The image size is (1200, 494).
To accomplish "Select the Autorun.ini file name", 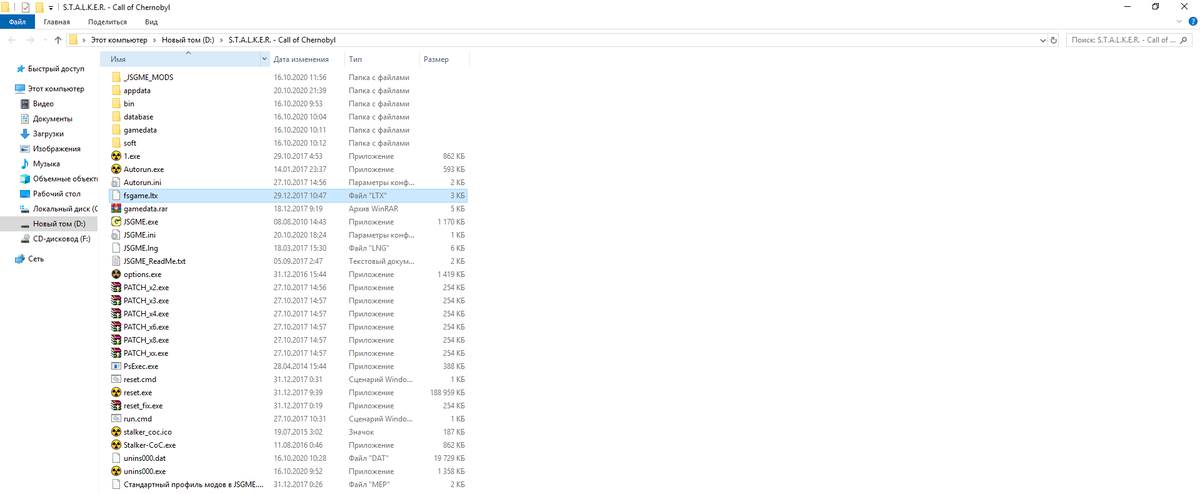I will (x=142, y=182).
